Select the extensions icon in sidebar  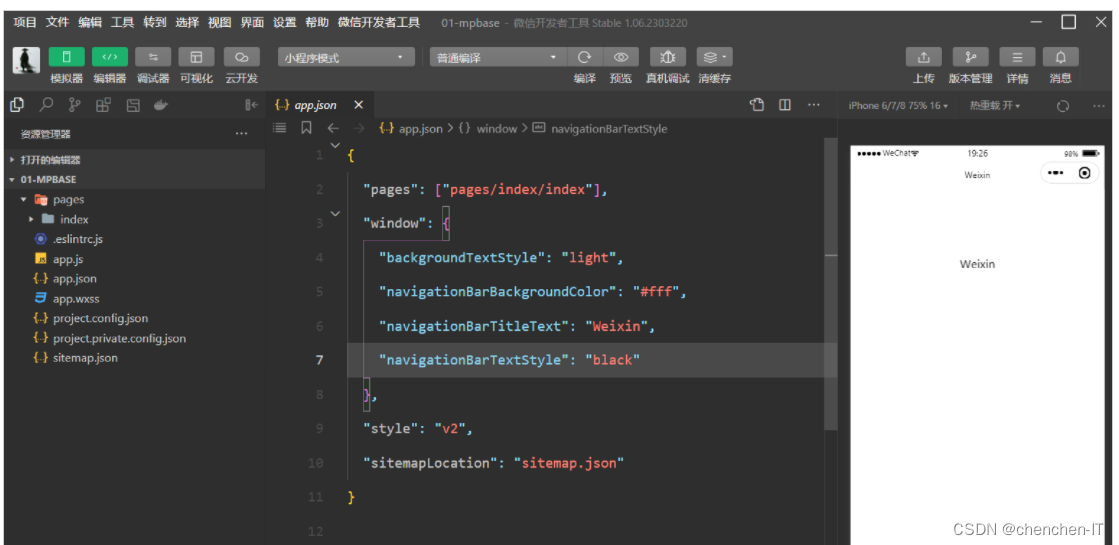103,105
